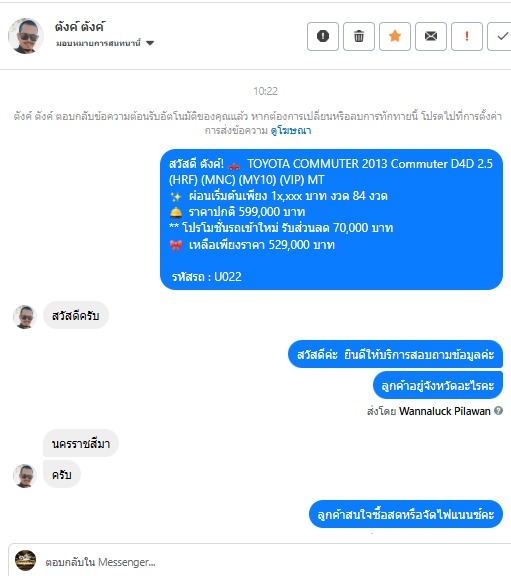
Task: Click the message asking ซื้อสดหรือจัดไฟแนนซ์
Action: pos(406,514)
